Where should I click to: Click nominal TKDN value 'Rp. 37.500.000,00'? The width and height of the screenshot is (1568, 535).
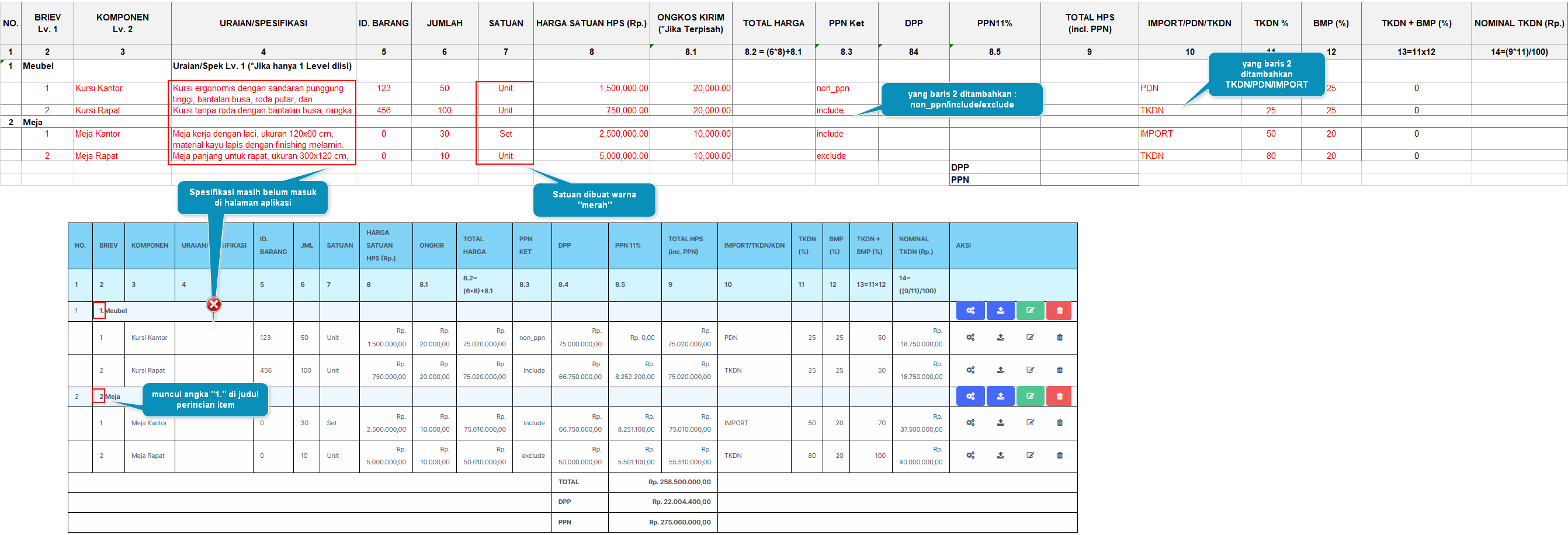point(920,423)
